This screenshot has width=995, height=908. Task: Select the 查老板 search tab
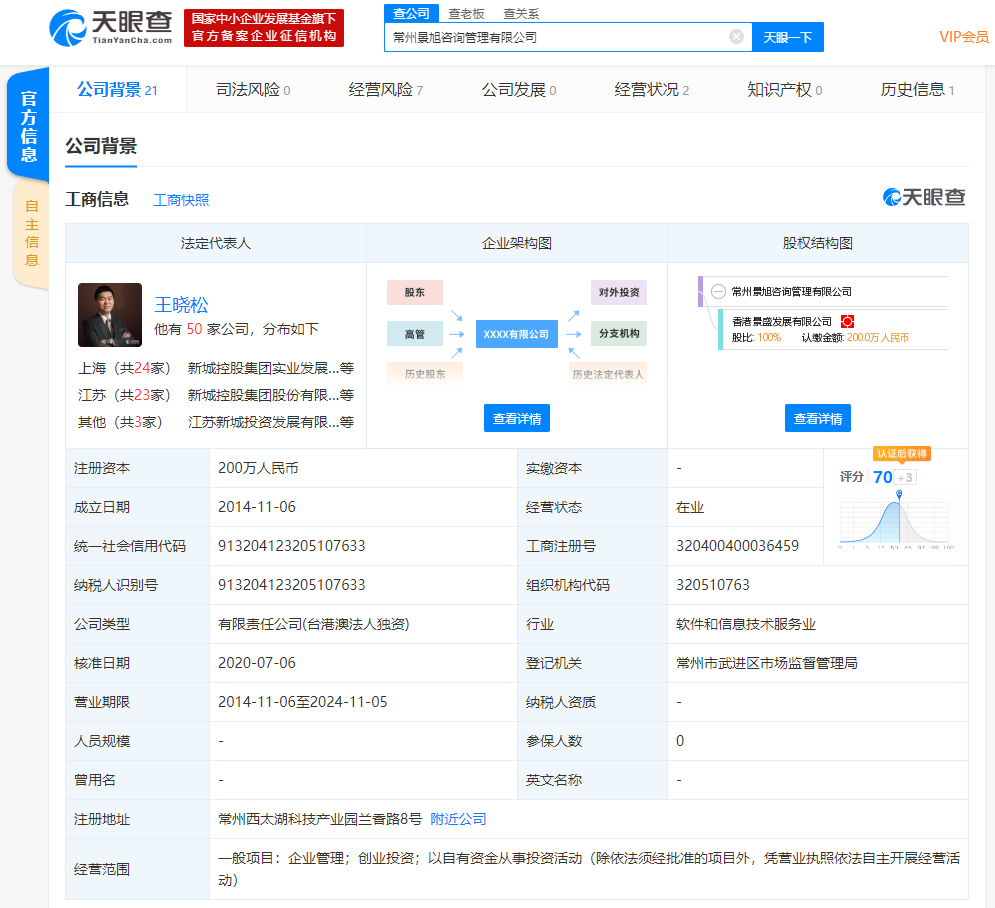pyautogui.click(x=466, y=13)
